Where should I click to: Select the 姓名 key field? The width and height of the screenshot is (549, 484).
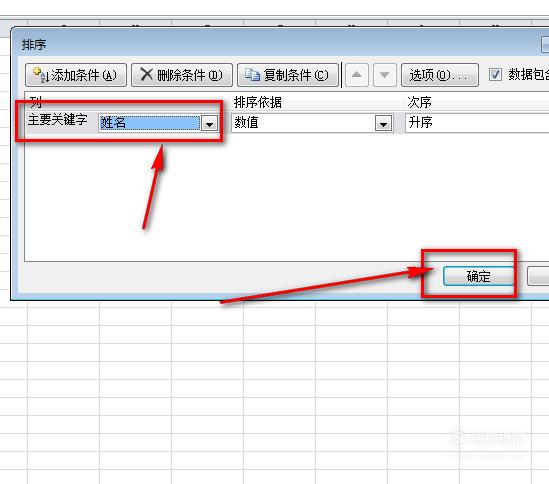tap(150, 123)
